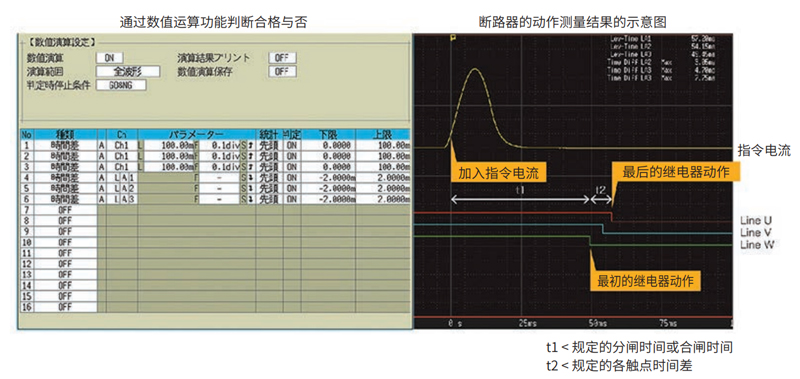Toggle 演算結果プリント OFF setting
The width and height of the screenshot is (800, 379).
point(282,58)
